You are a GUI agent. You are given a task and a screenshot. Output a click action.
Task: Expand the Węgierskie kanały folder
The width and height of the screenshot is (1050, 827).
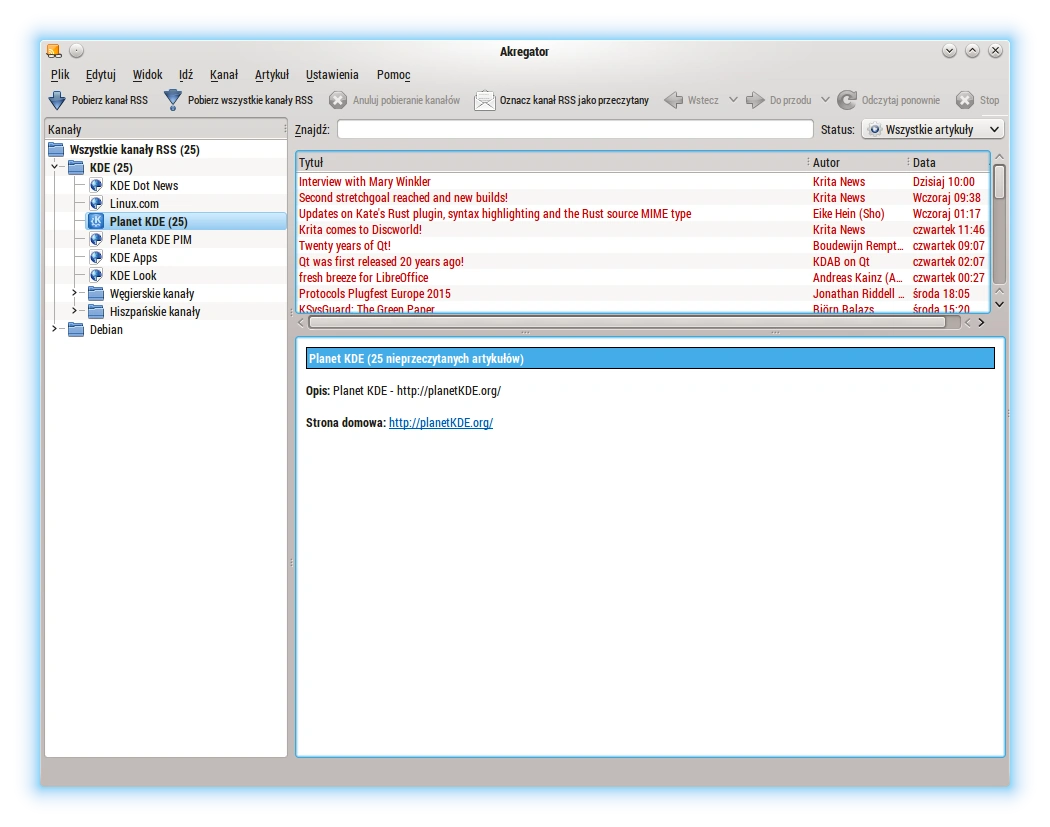[74, 293]
